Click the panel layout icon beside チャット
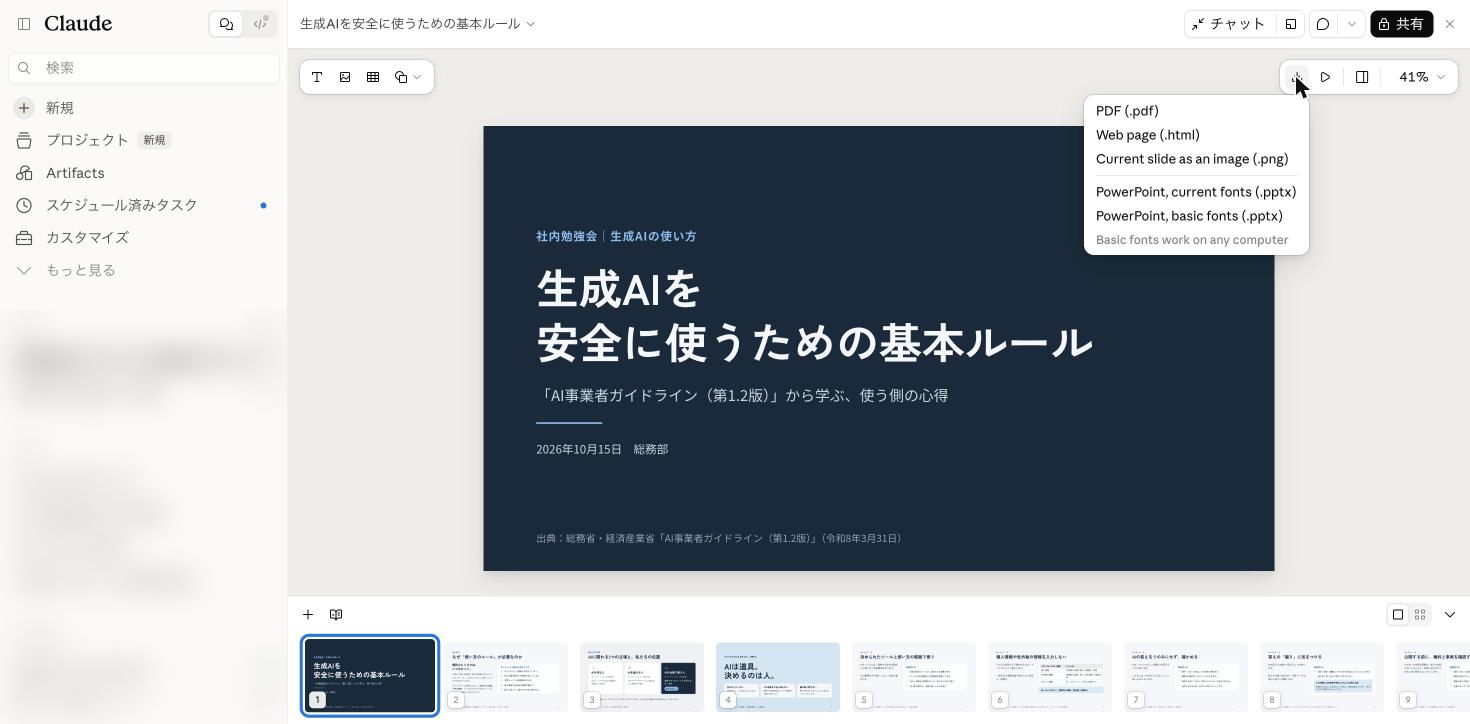The image size is (1470, 724). 1291,24
